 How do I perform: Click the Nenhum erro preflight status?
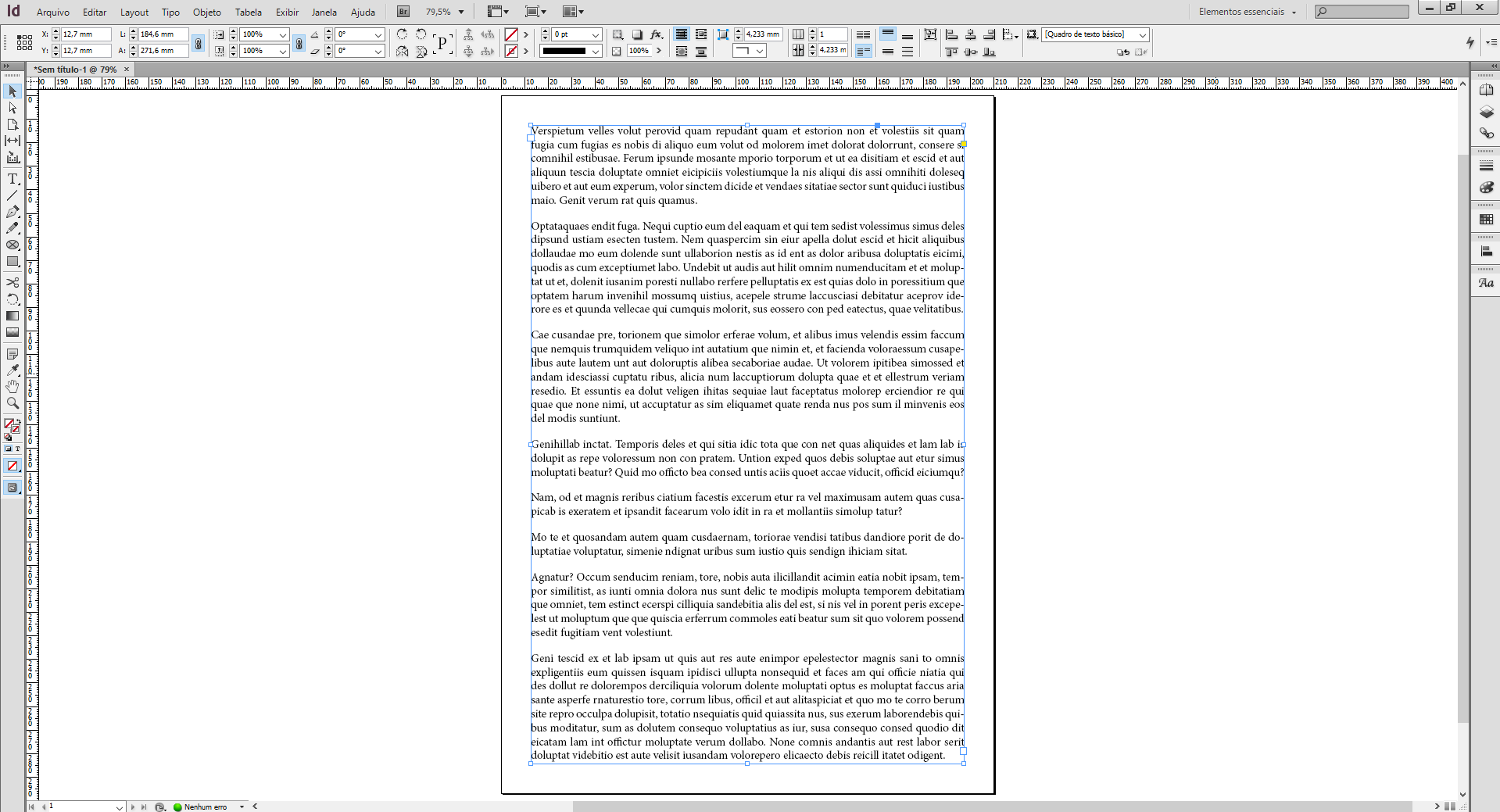[x=206, y=807]
